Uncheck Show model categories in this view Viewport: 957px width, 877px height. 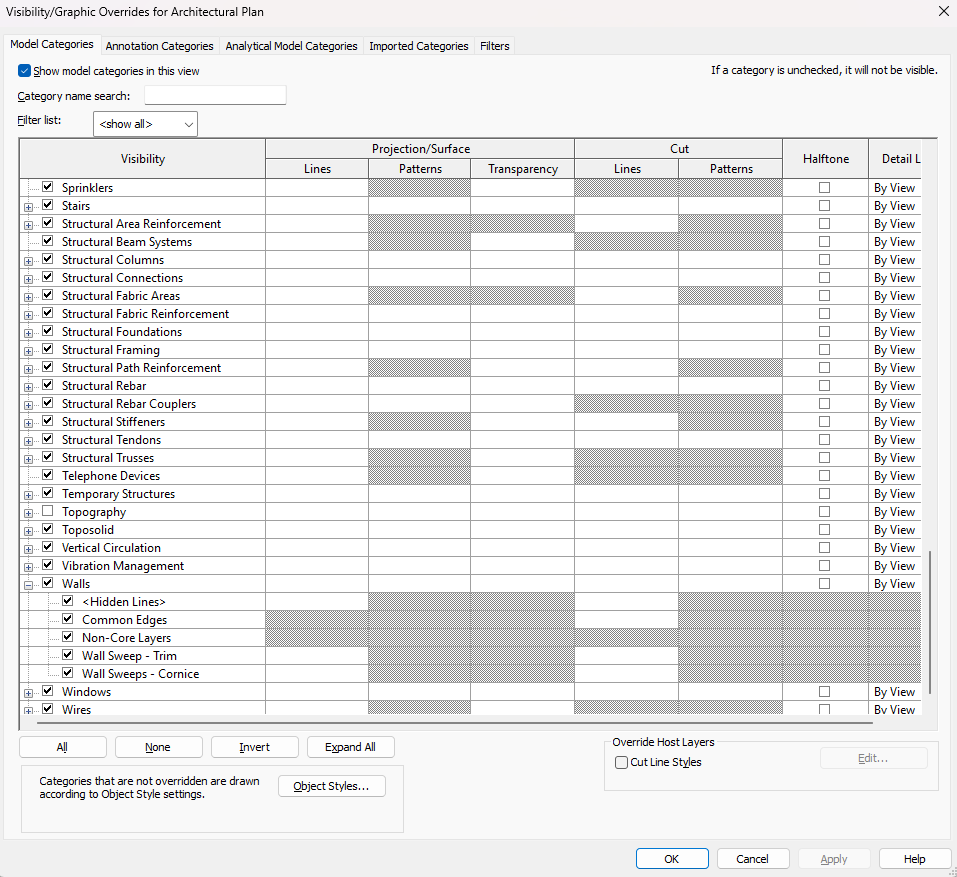pyautogui.click(x=23, y=70)
